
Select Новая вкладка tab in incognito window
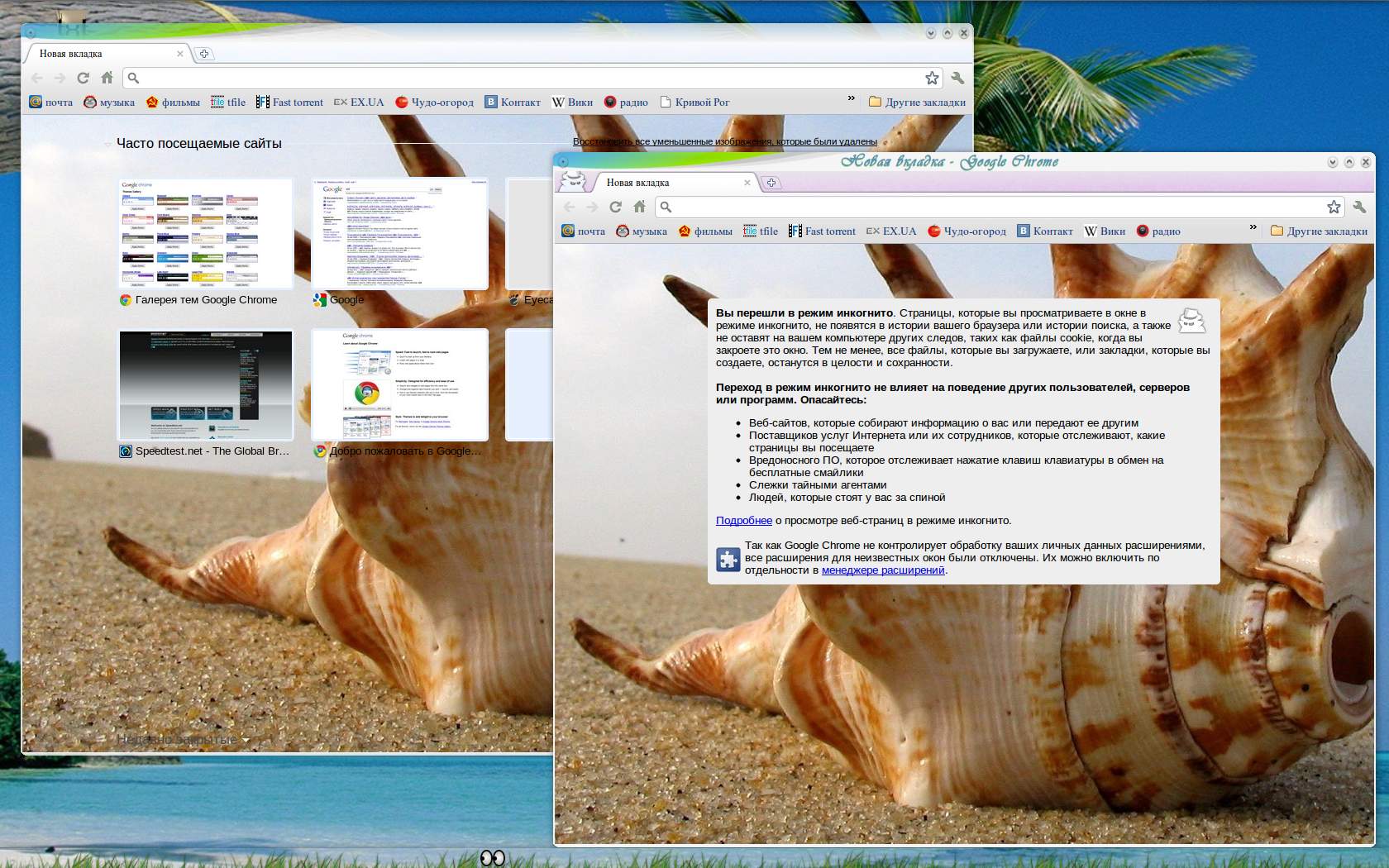click(674, 183)
